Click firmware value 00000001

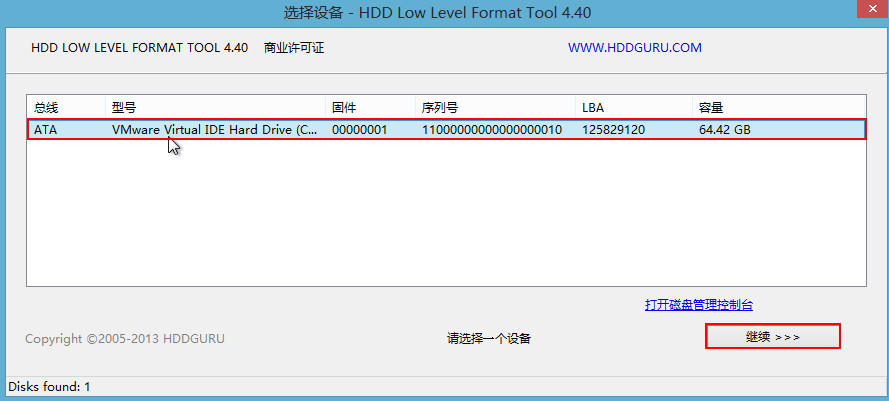coord(359,130)
